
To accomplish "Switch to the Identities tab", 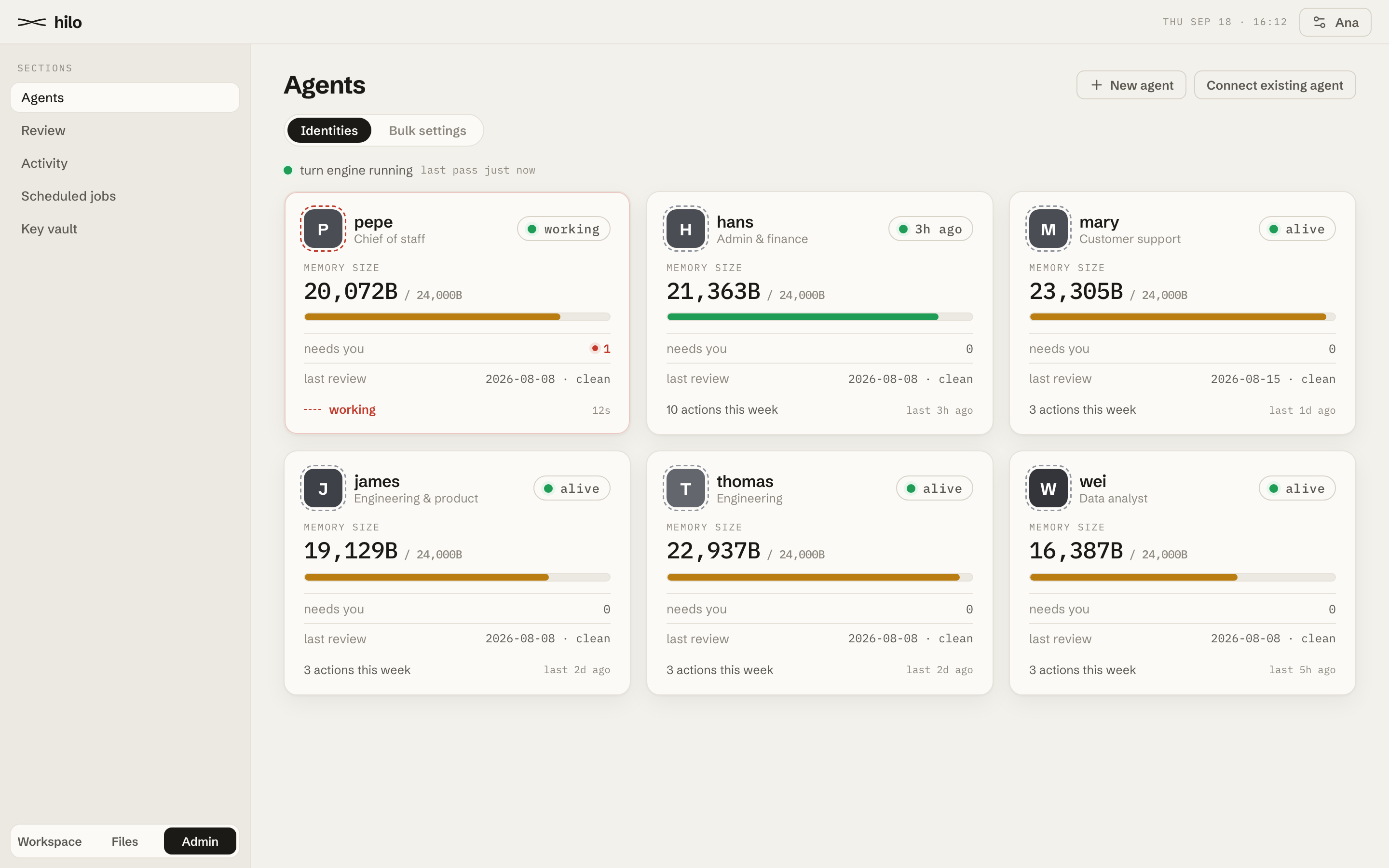I will (x=329, y=130).
